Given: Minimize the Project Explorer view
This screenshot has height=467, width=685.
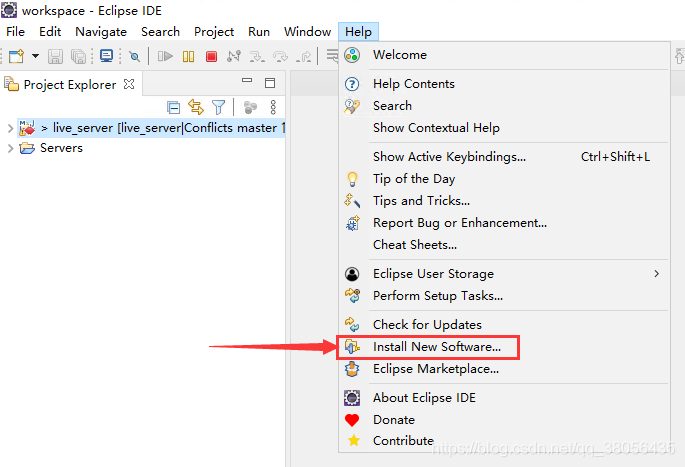Looking at the screenshot, I should click(x=247, y=80).
